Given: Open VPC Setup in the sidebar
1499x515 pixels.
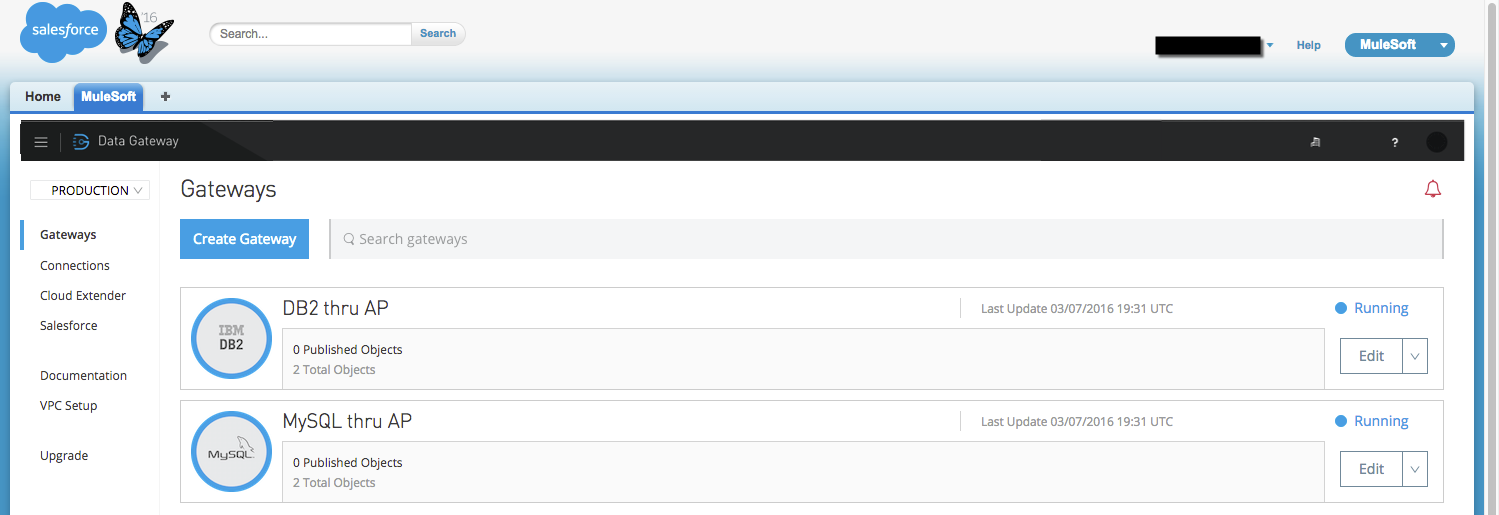Looking at the screenshot, I should point(69,405).
